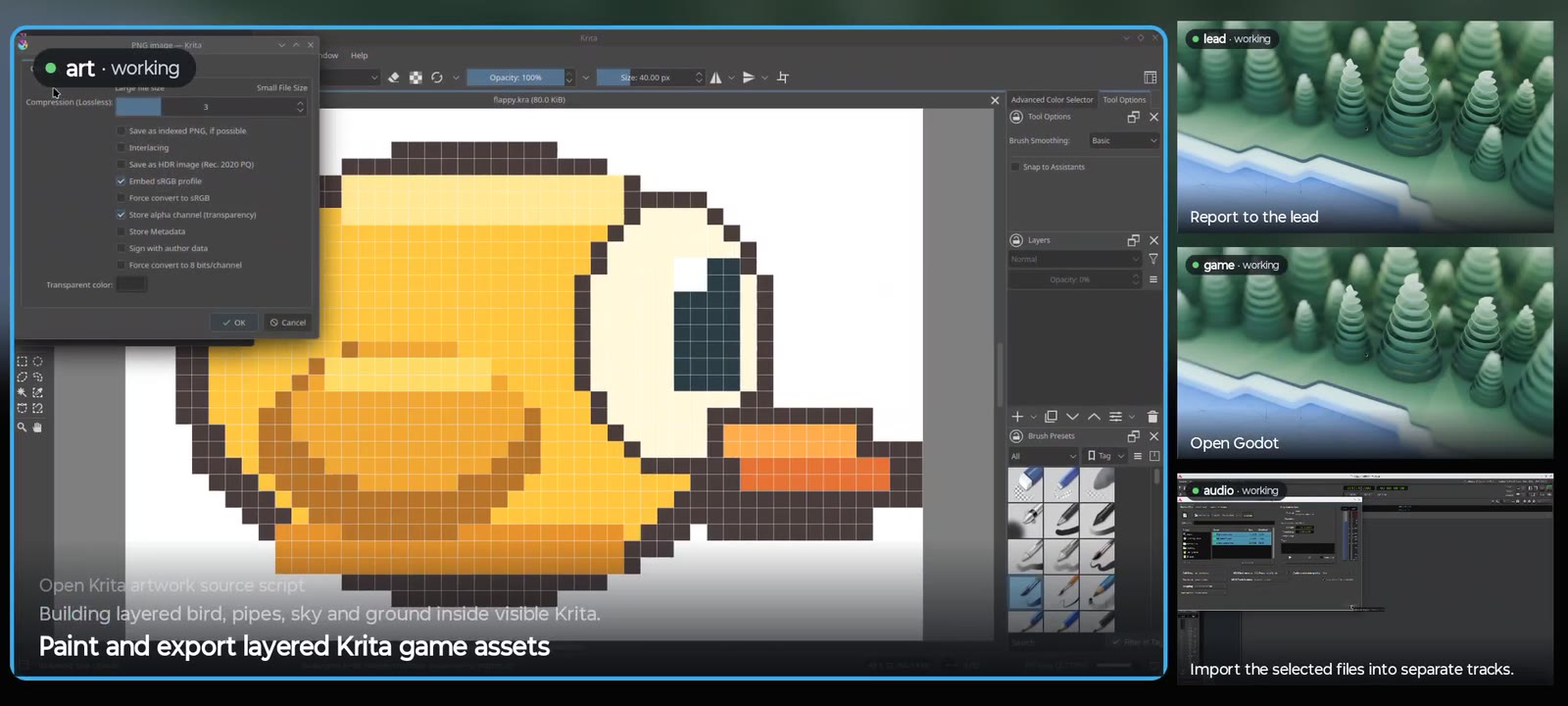This screenshot has height=706, width=1568.
Task: Open brush presets view menu icon
Action: click(1138, 456)
